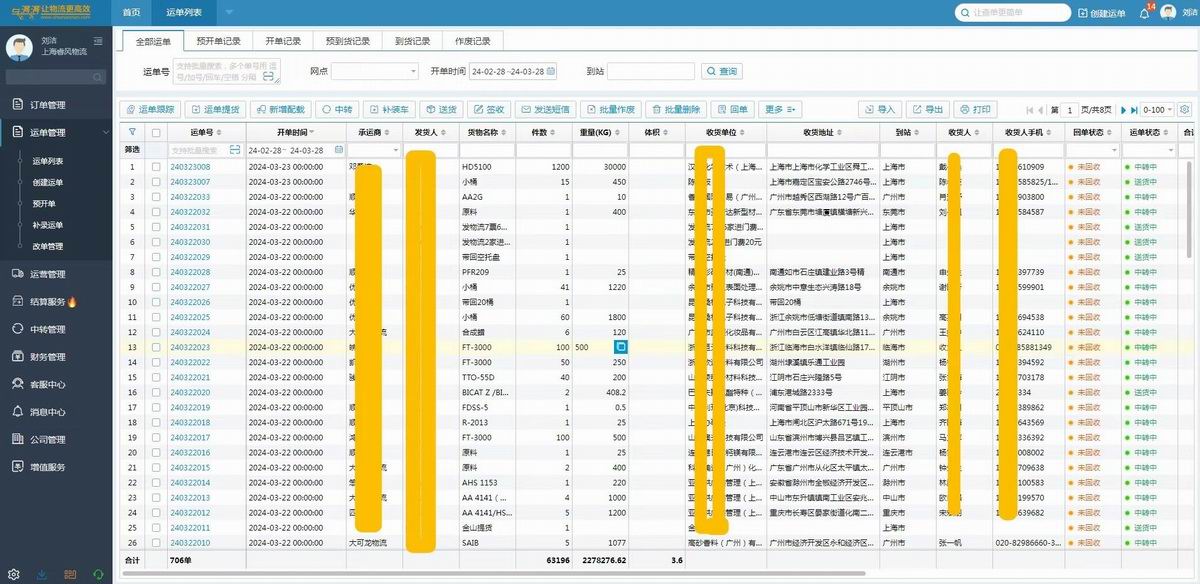Switch to the 预开单记录 tab
This screenshot has width=1200, height=584.
tap(218, 42)
